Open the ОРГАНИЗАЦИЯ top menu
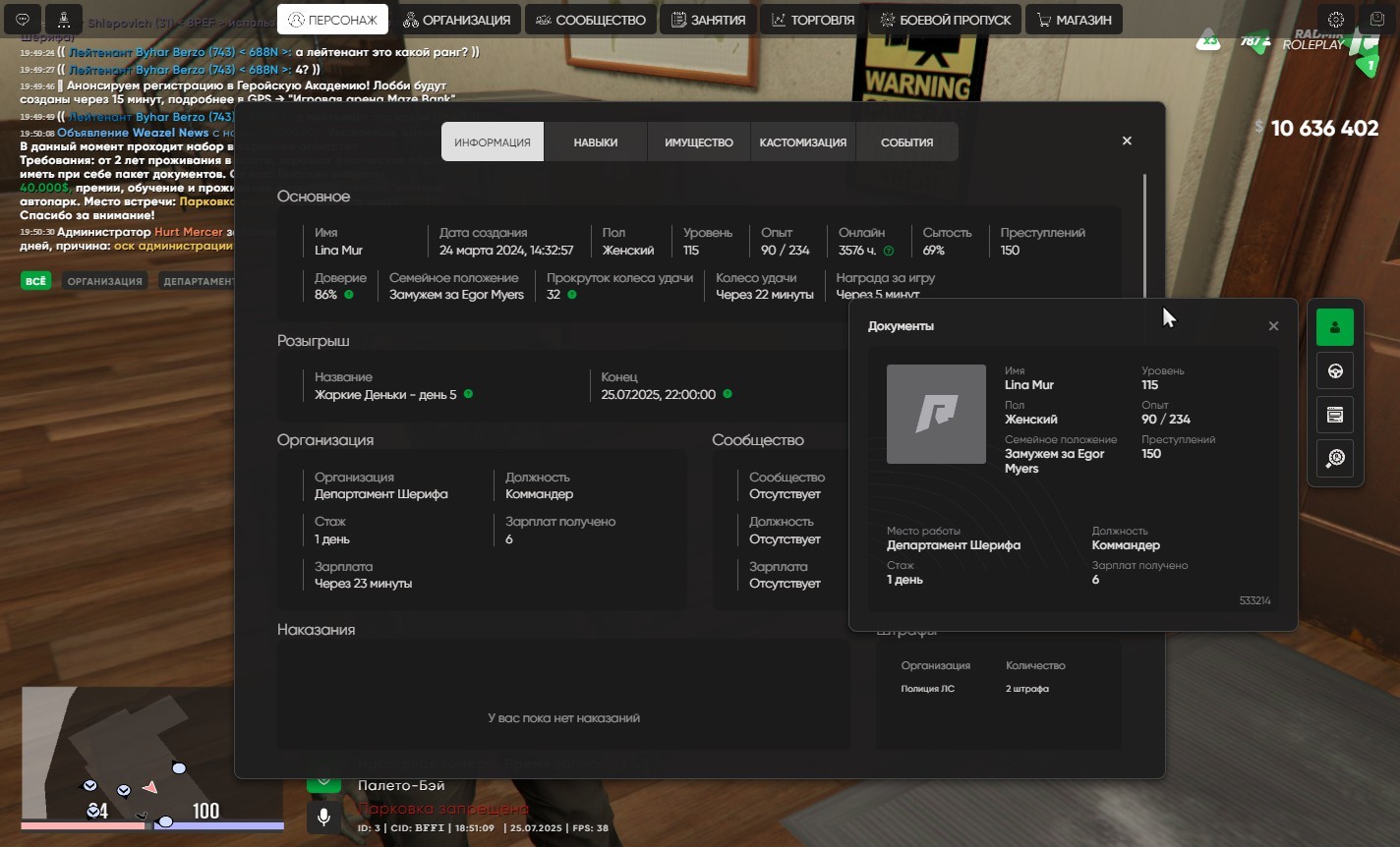 tap(456, 20)
